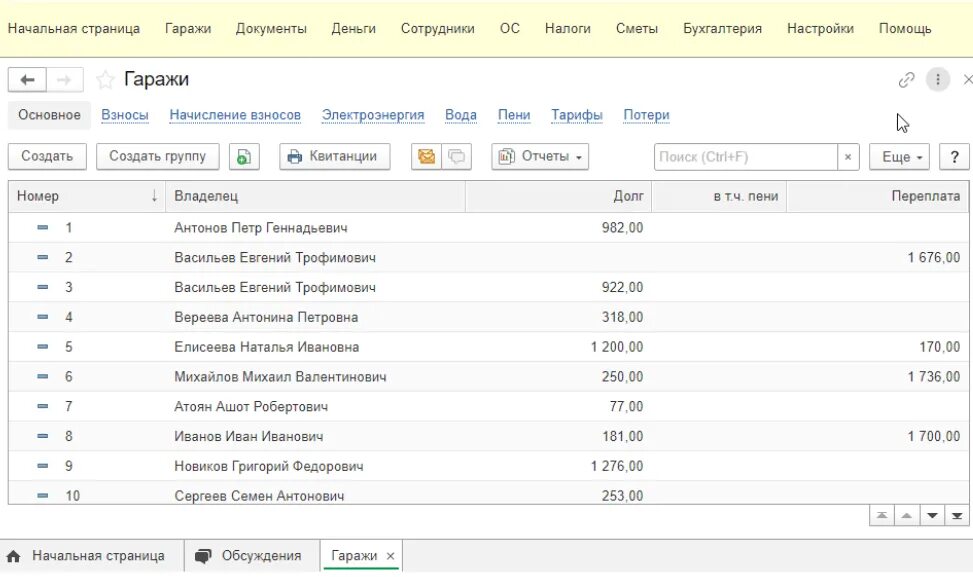Open the Настройки menu
973x577 pixels.
(820, 29)
